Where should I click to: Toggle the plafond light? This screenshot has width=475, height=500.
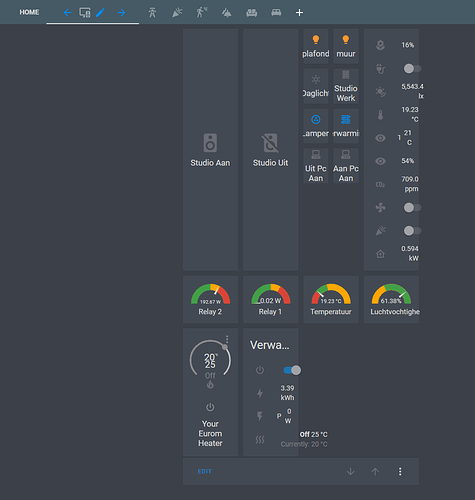click(316, 46)
